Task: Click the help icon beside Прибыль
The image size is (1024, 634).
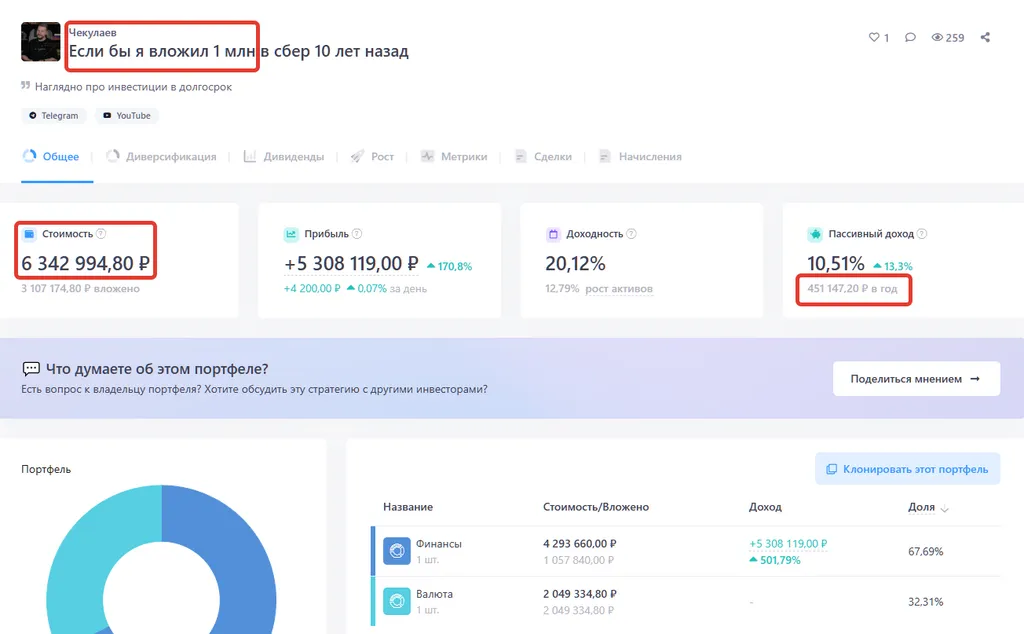Action: (357, 234)
